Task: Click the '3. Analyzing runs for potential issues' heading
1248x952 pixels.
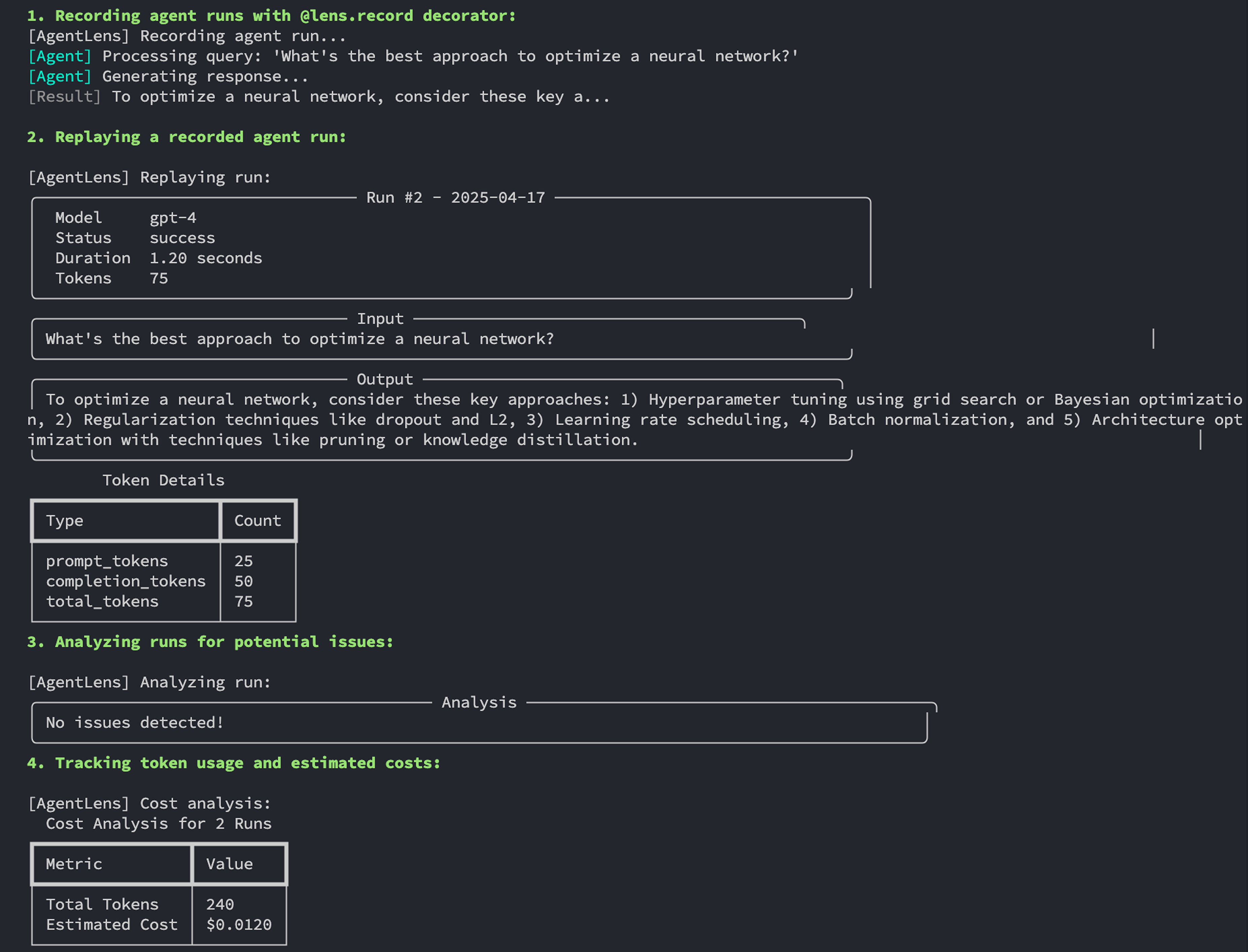Action: (210, 642)
